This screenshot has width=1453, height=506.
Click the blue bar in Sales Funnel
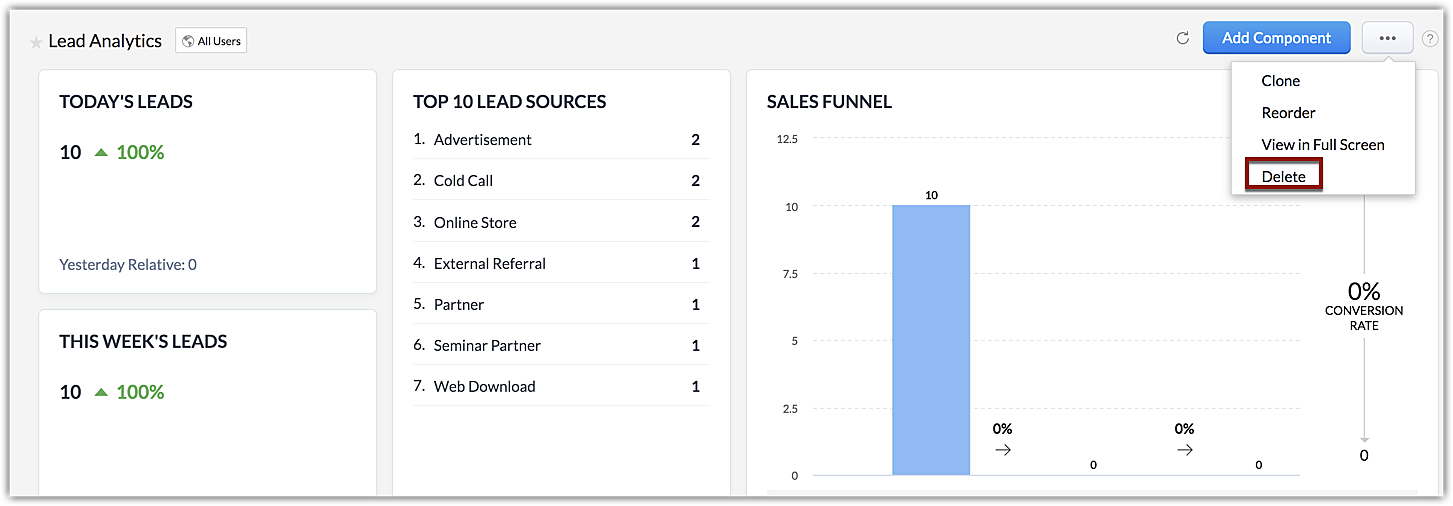click(x=930, y=340)
